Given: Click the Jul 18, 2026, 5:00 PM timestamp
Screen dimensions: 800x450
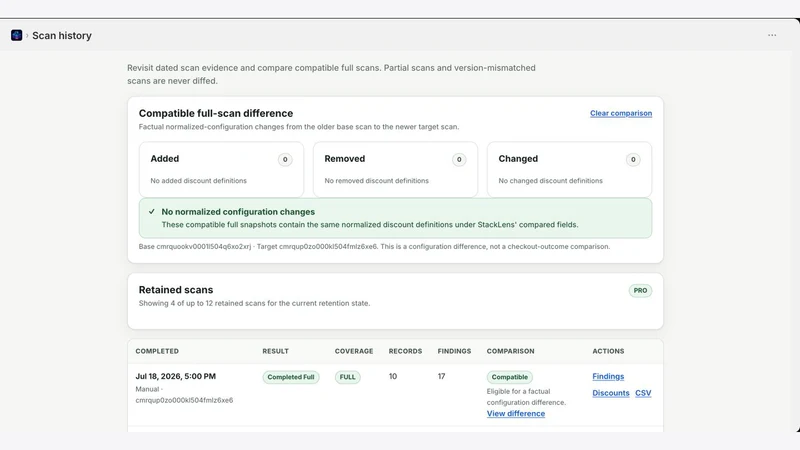Looking at the screenshot, I should (176, 377).
